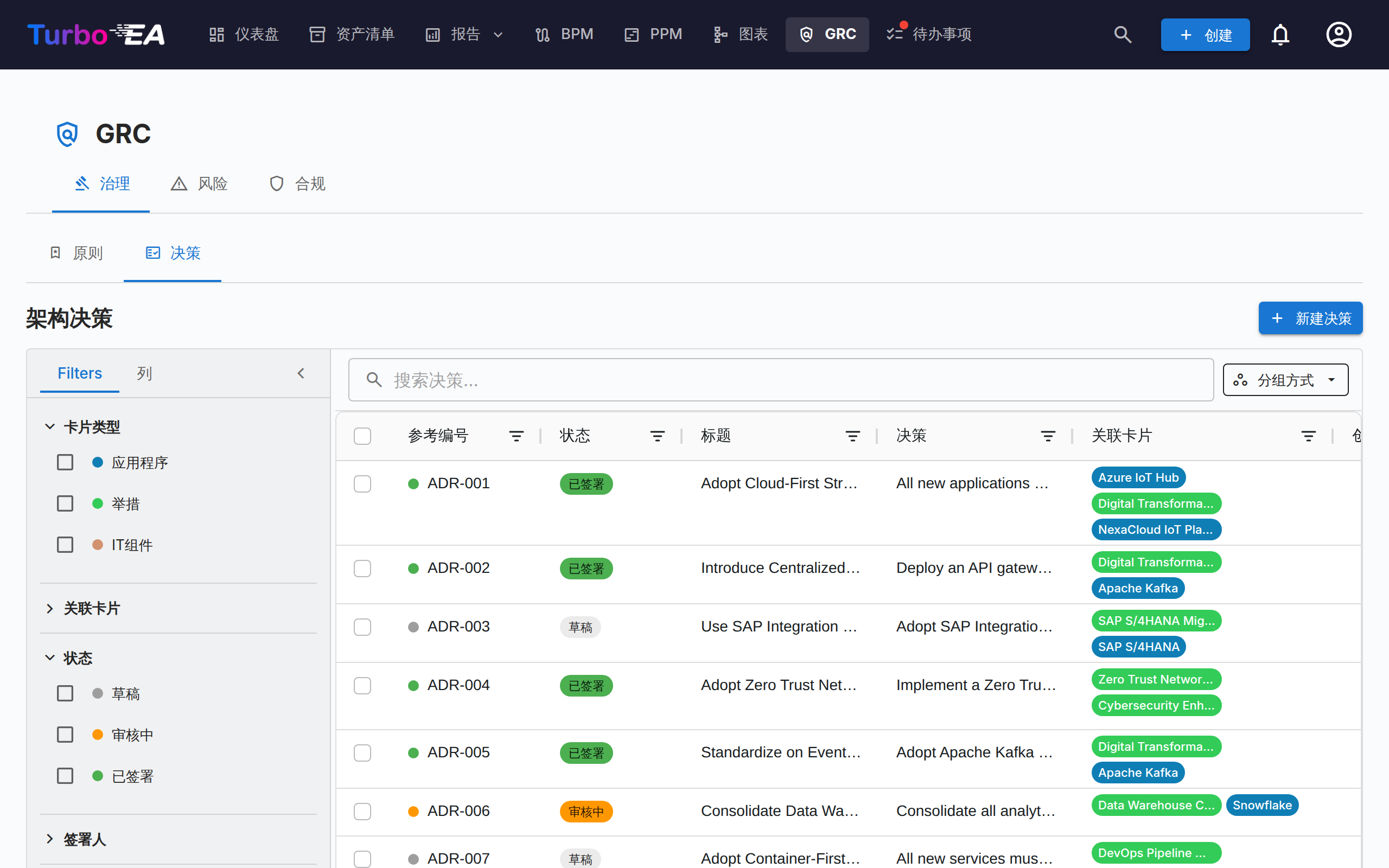The height and width of the screenshot is (868, 1389).
Task: Open the 分组方式 dropdown
Action: click(x=1285, y=380)
